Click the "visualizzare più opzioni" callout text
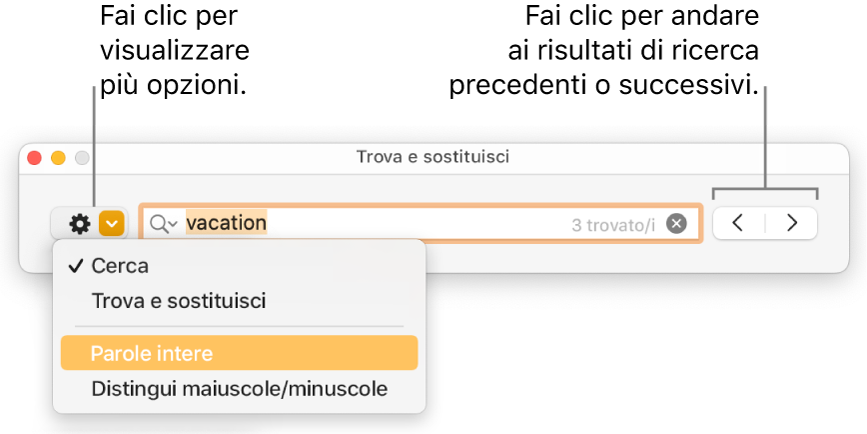This screenshot has height=434, width=867. tap(173, 51)
